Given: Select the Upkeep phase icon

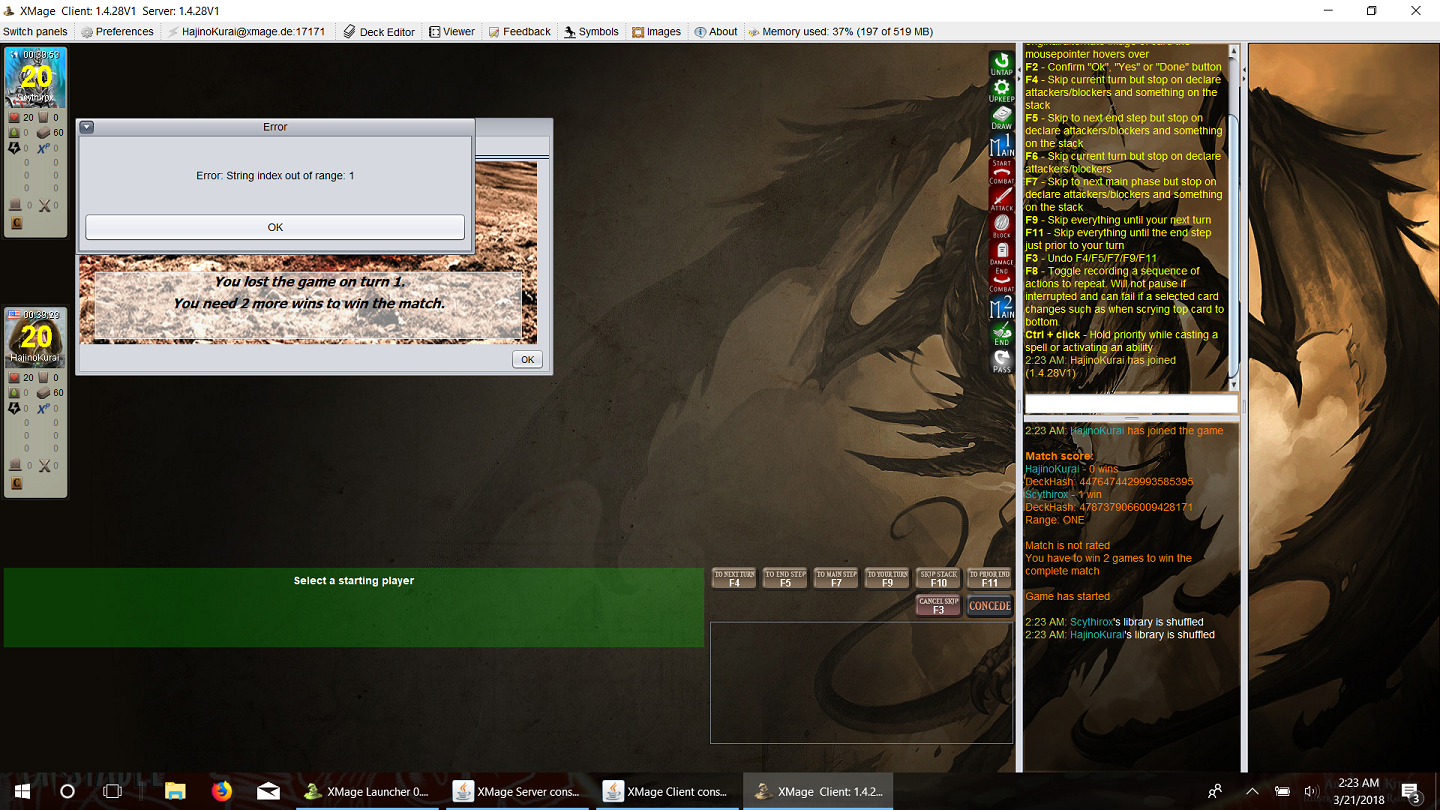Looking at the screenshot, I should (x=1001, y=91).
